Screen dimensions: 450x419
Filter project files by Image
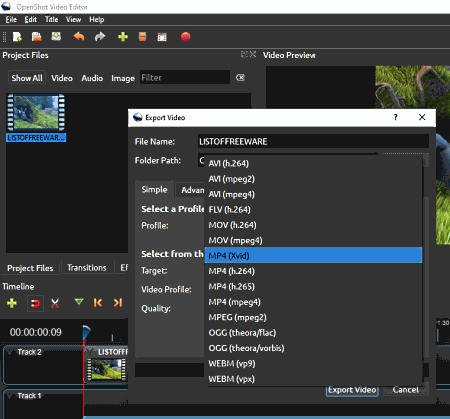coord(123,78)
